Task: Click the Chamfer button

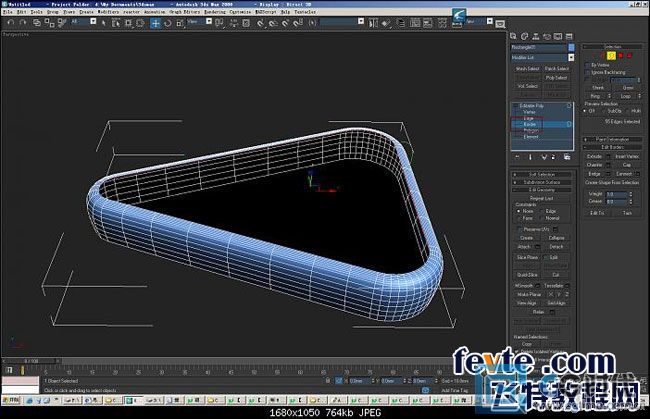Action: [x=594, y=165]
